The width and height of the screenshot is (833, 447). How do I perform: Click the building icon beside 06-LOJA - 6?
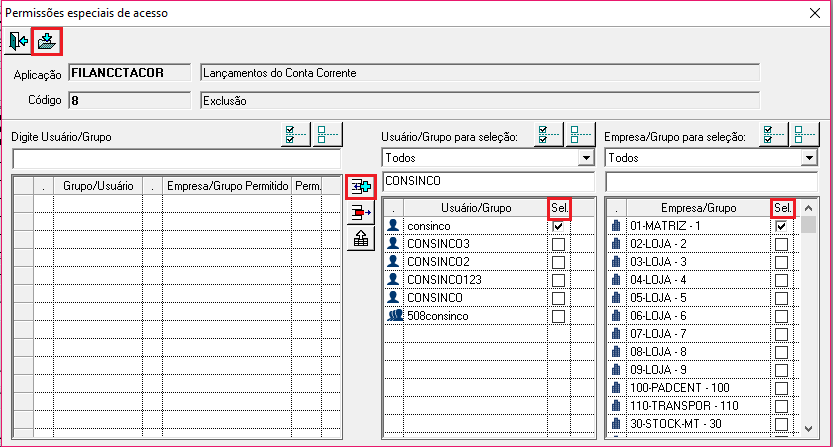[616, 316]
